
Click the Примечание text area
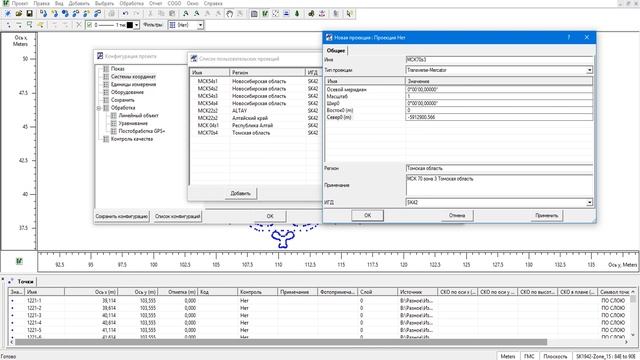click(499, 186)
